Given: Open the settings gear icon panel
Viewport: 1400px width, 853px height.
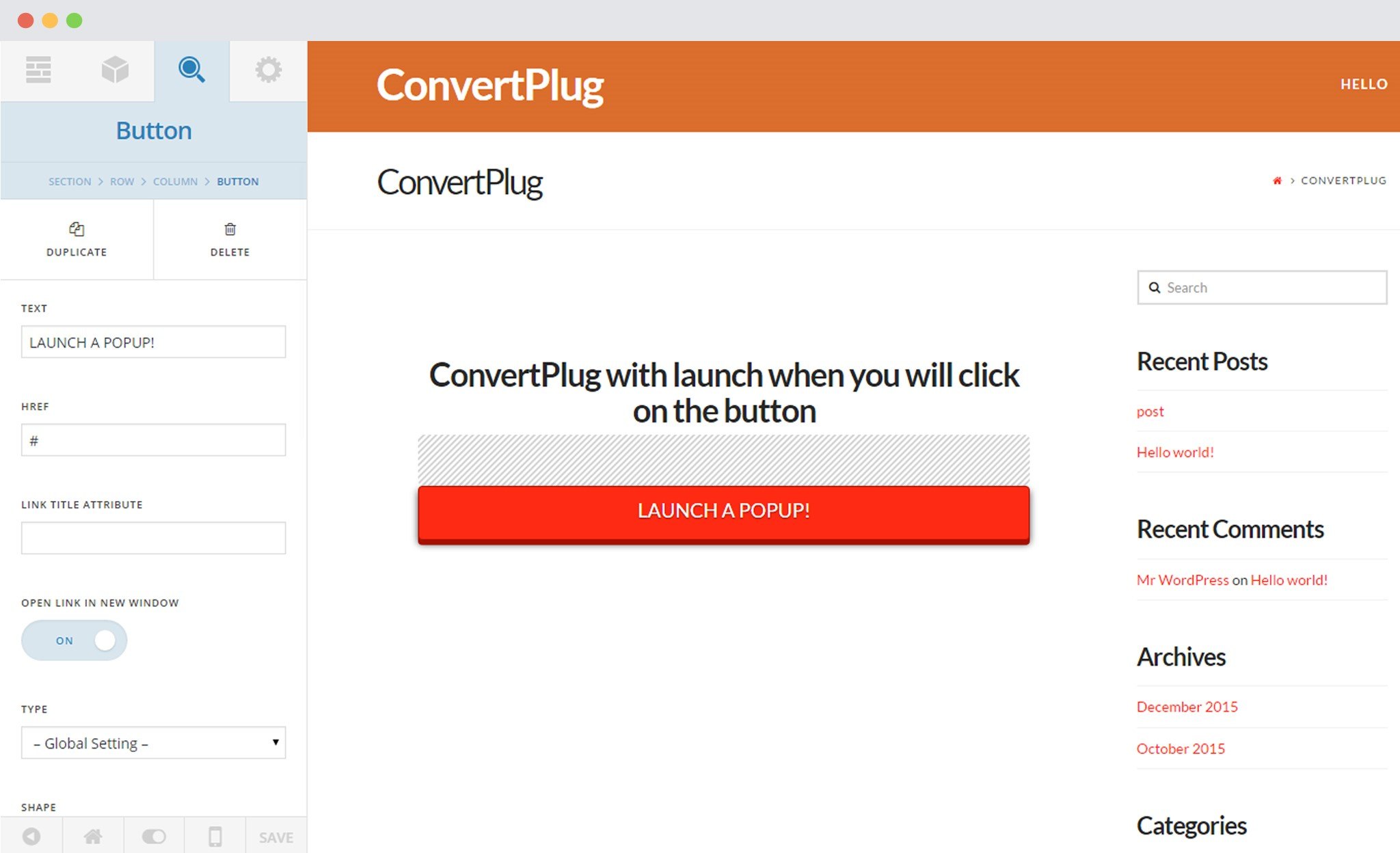Looking at the screenshot, I should (x=267, y=71).
